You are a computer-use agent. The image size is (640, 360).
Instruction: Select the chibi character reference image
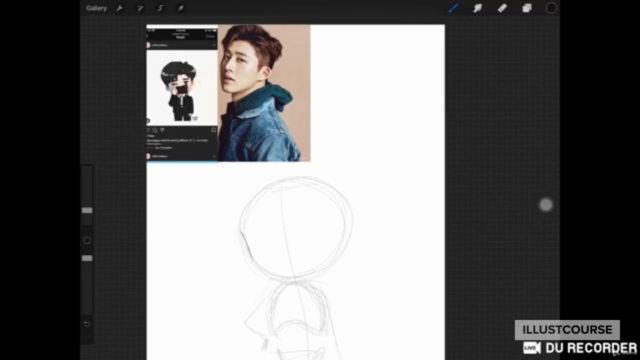tap(182, 88)
